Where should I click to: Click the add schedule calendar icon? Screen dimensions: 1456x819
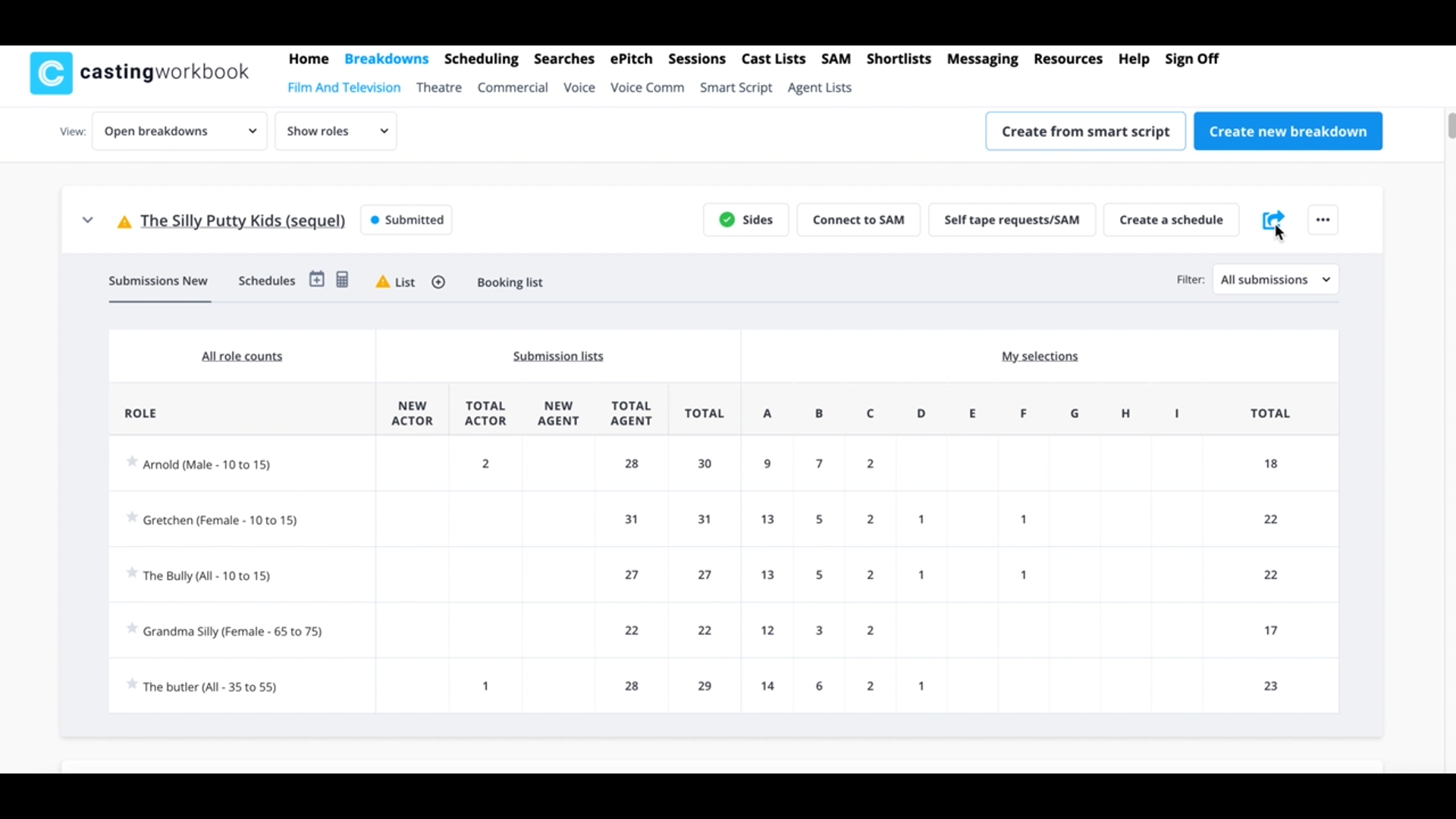tap(316, 280)
